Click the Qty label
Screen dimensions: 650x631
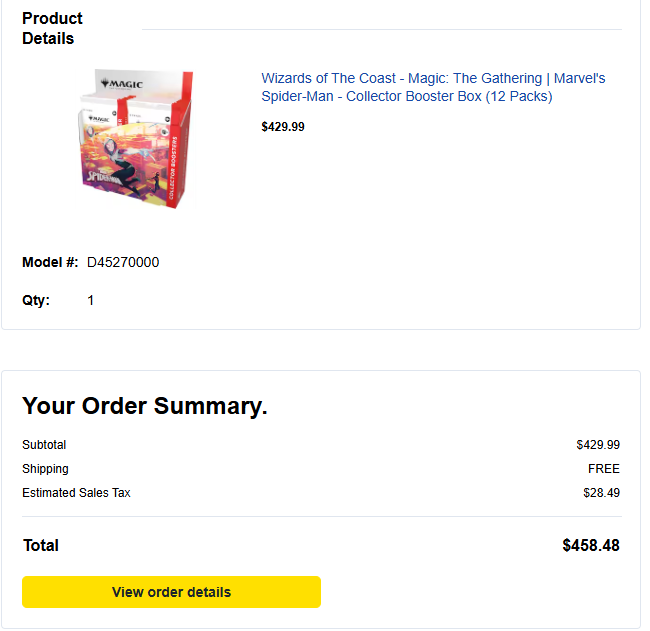pyautogui.click(x=36, y=300)
